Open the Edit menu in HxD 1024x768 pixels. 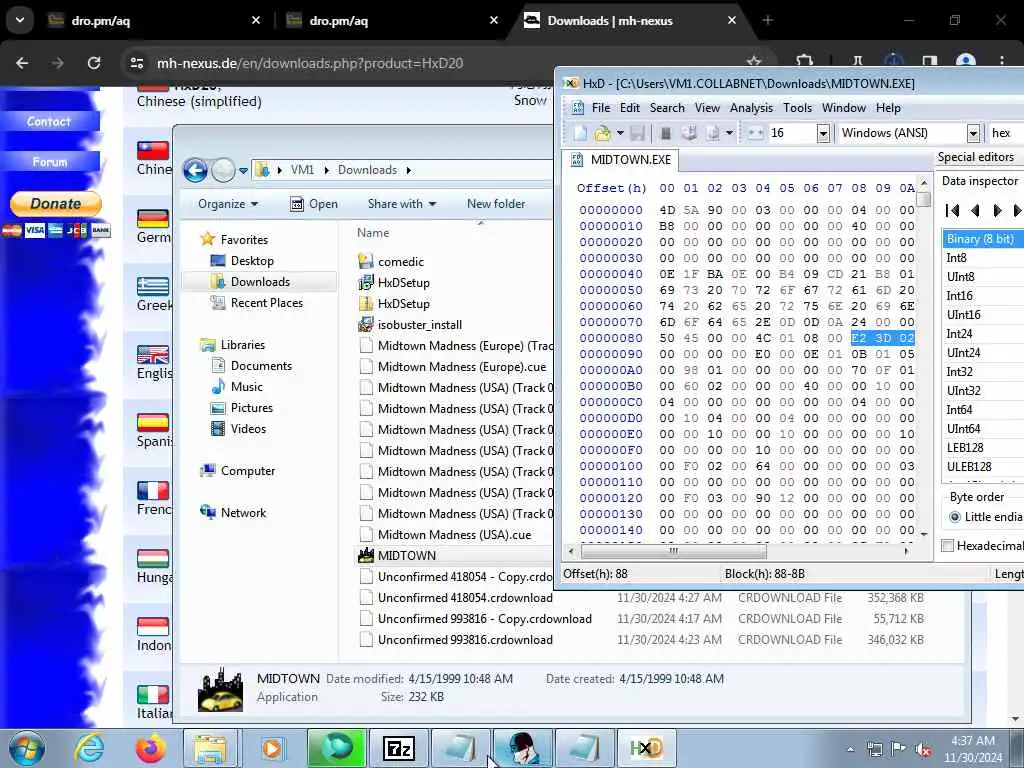630,108
